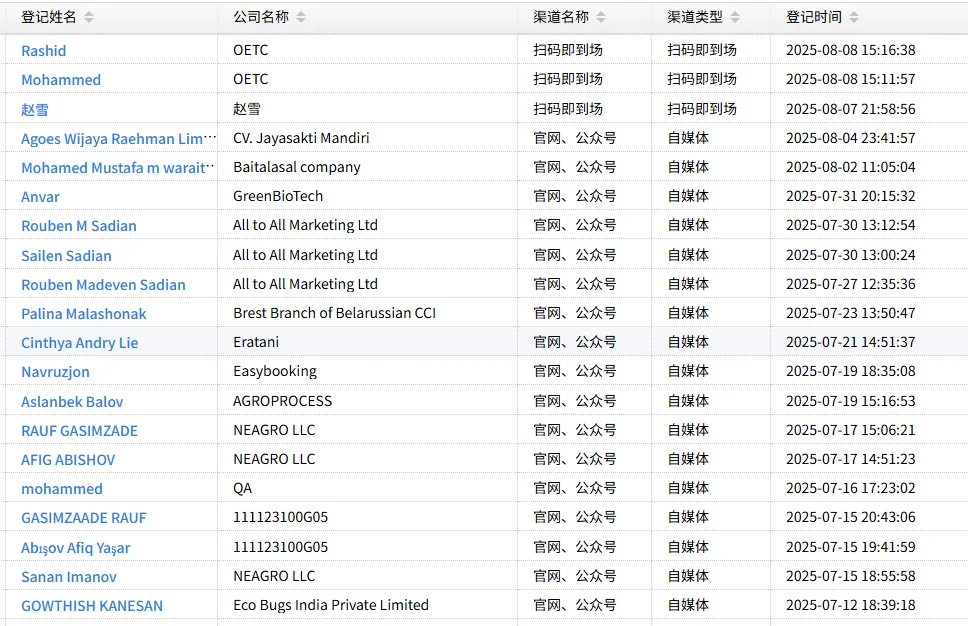Select Brest Branch of Belarussian CCI cell
The image size is (968, 626).
pos(334,312)
